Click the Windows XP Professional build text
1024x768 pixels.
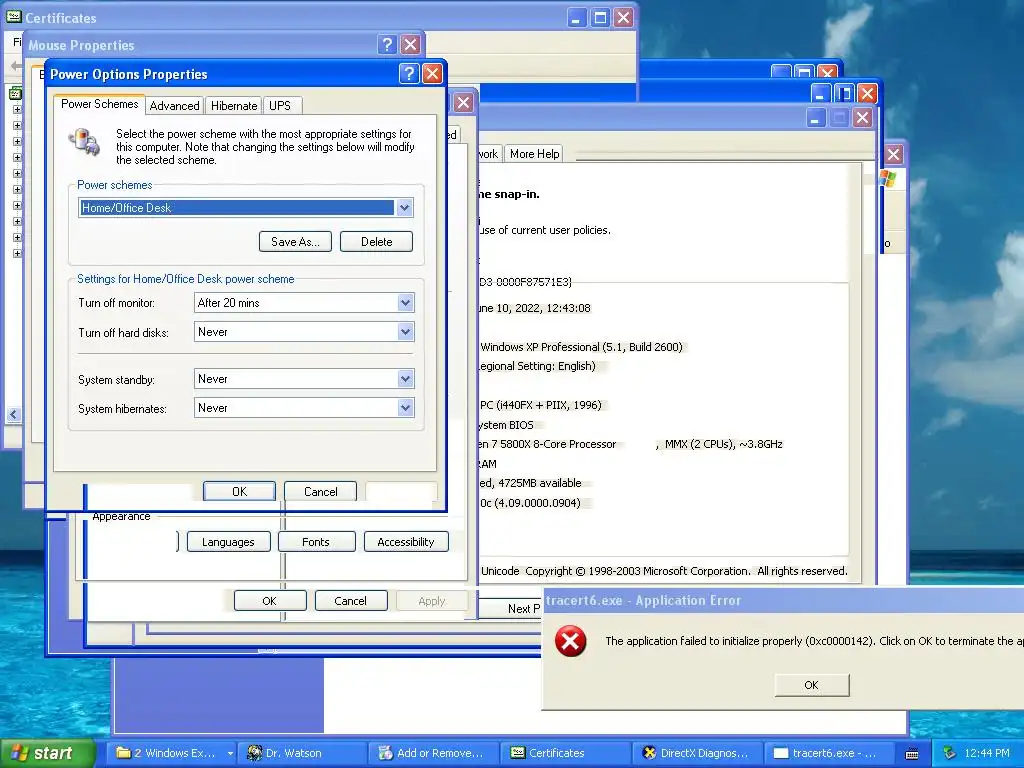(581, 347)
